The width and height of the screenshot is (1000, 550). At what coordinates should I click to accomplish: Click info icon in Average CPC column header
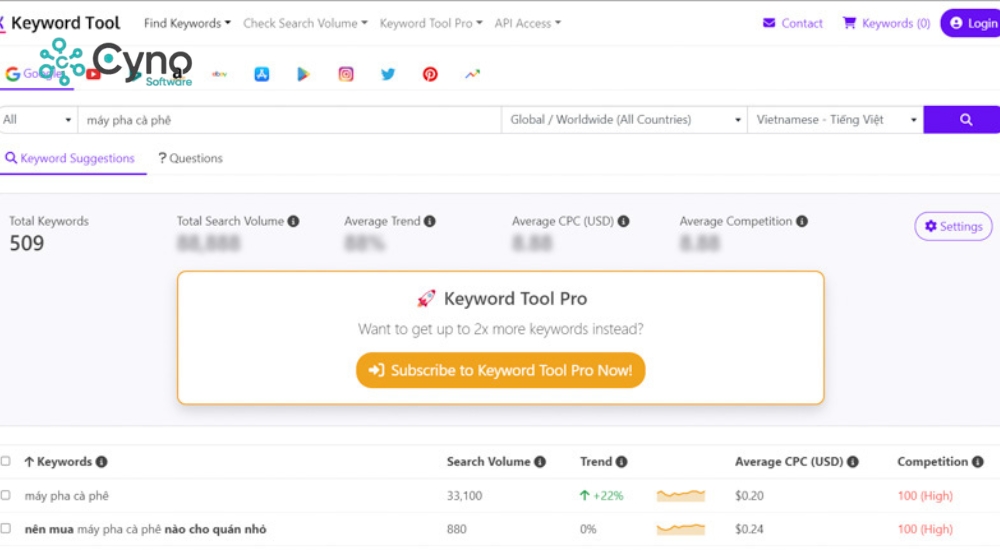853,461
